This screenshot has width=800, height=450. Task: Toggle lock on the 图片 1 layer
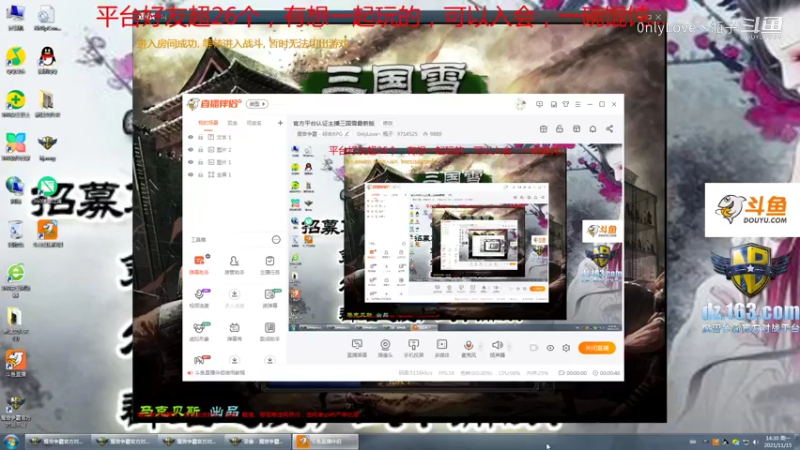pos(201,162)
